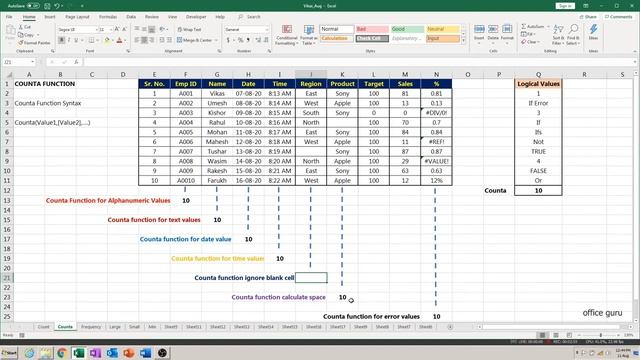Image resolution: width=640 pixels, height=360 pixels.
Task: Toggle Italic formatting
Action: pyautogui.click(x=69, y=40)
